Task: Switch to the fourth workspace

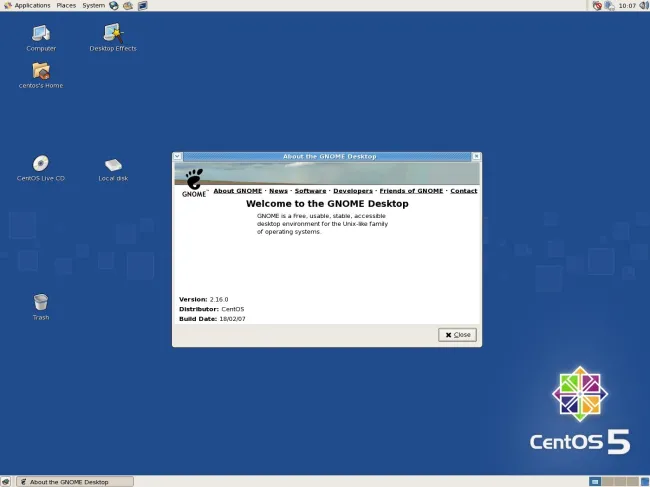Action: pos(633,482)
